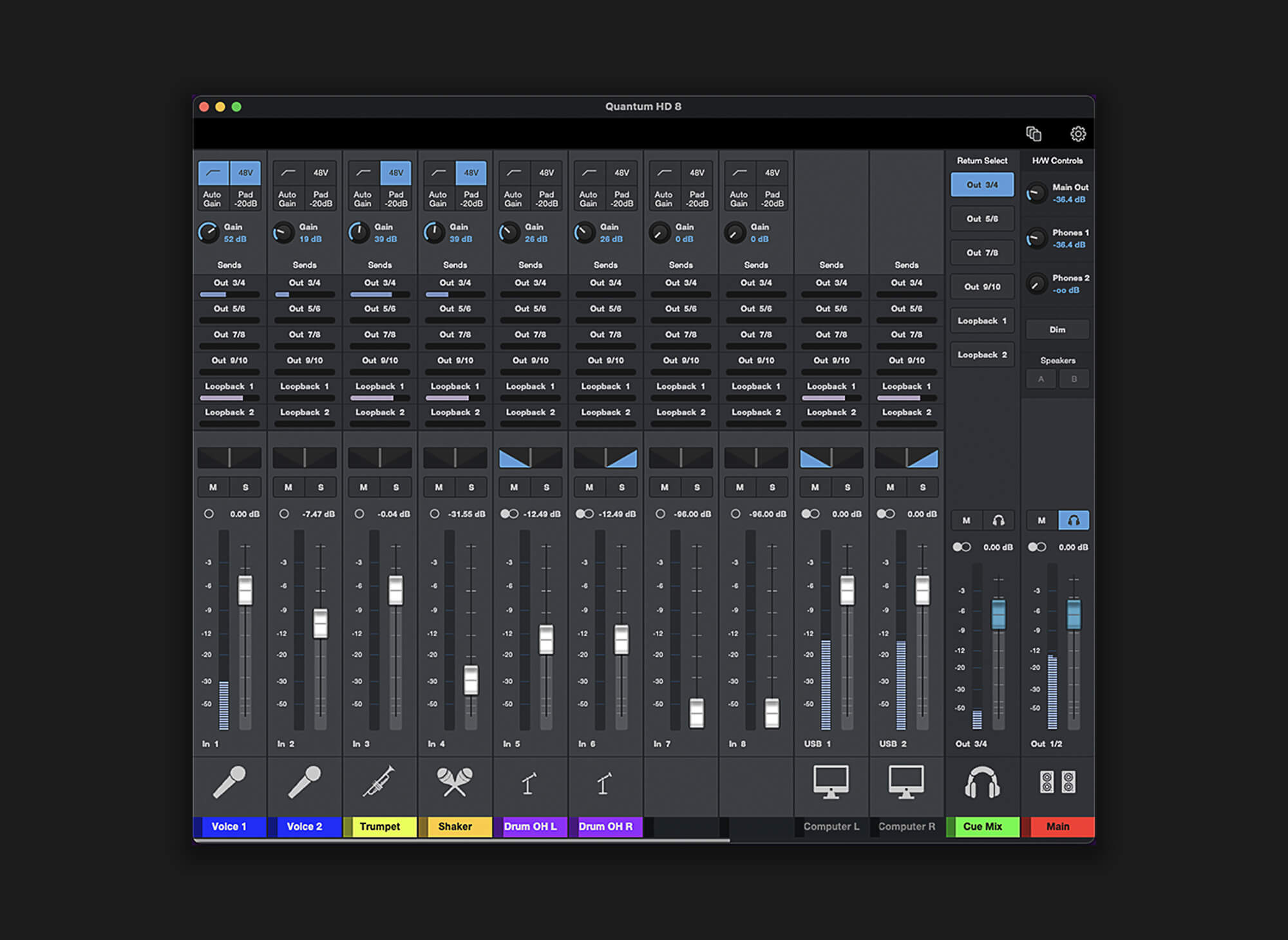The width and height of the screenshot is (1288, 940).
Task: Toggle stereo link on Drum OH L
Action: pyautogui.click(x=509, y=514)
